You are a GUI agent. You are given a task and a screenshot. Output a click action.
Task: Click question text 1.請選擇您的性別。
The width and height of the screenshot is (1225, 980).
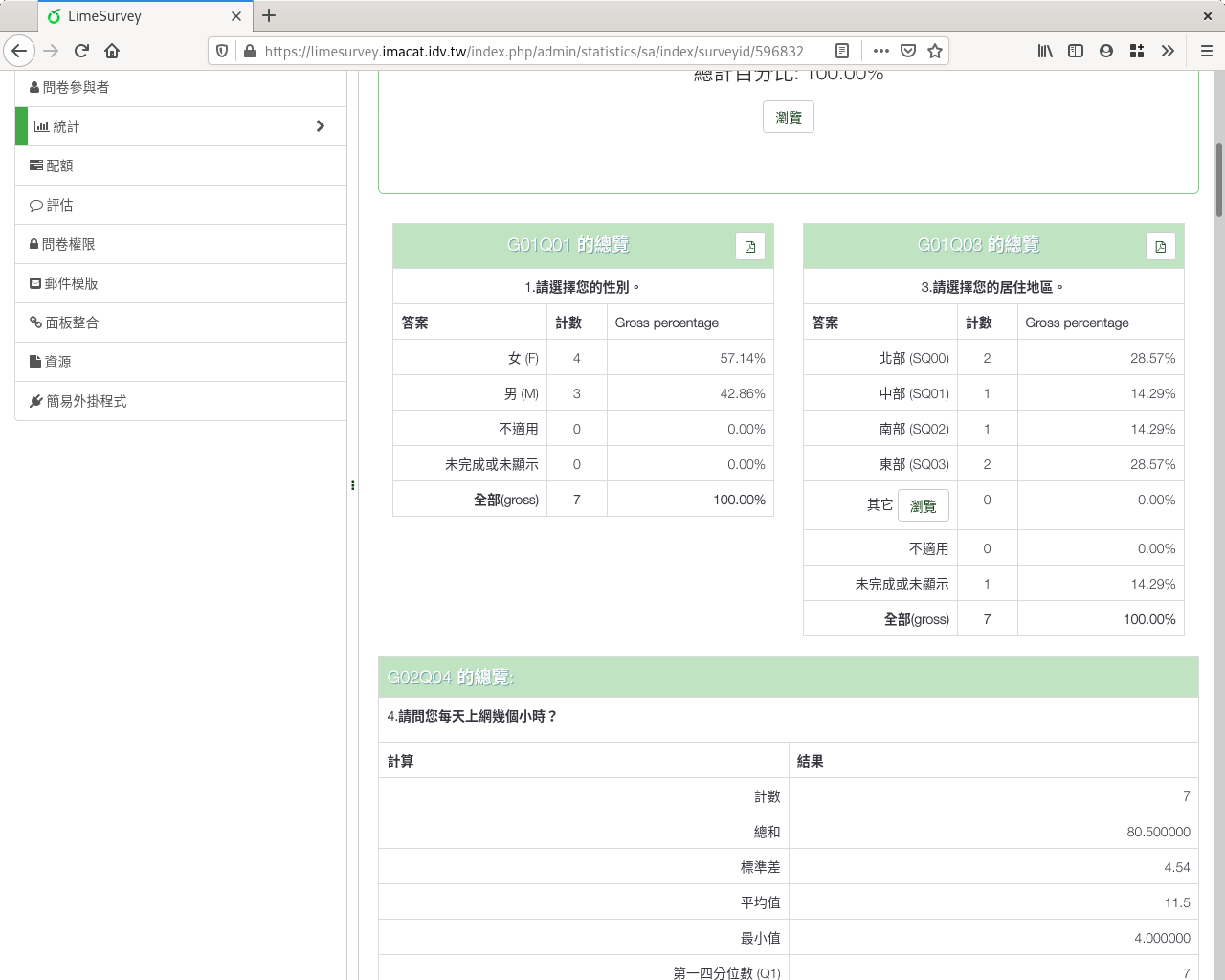click(x=583, y=286)
